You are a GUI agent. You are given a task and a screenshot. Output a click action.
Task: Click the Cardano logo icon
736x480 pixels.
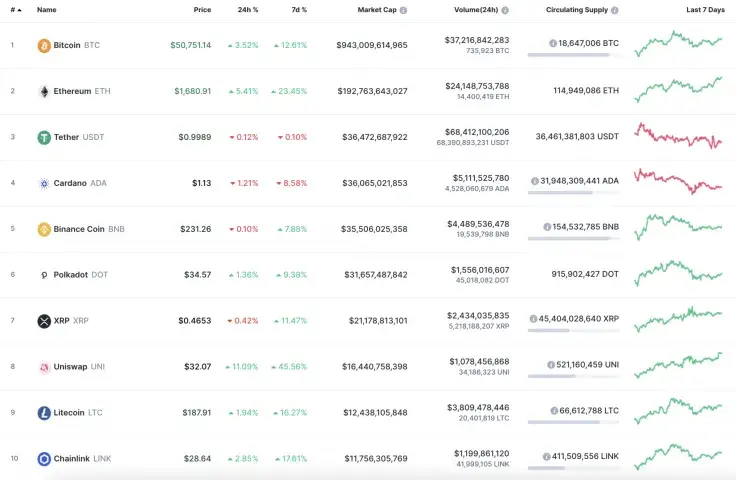point(44,183)
